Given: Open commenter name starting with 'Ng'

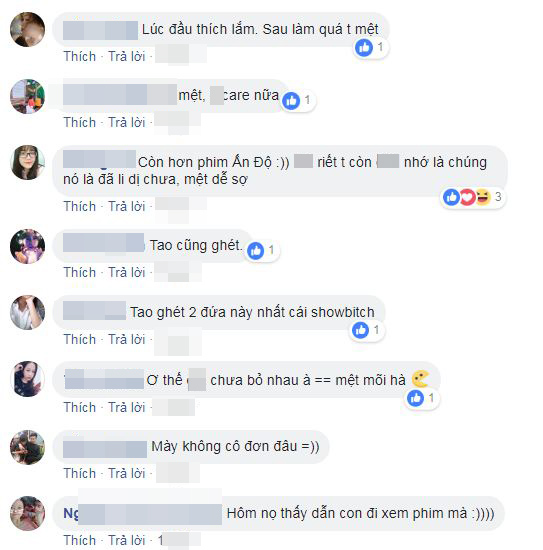Looking at the screenshot, I should (x=142, y=514).
